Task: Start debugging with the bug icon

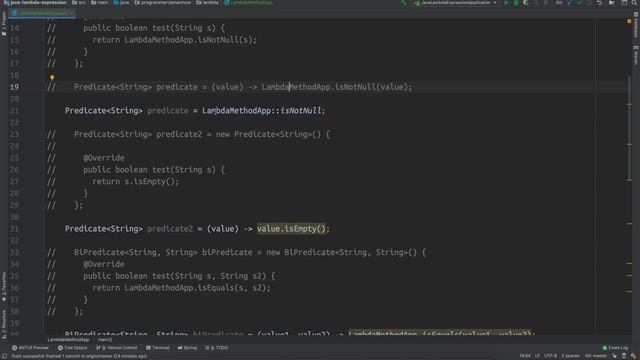Action: 516,3
